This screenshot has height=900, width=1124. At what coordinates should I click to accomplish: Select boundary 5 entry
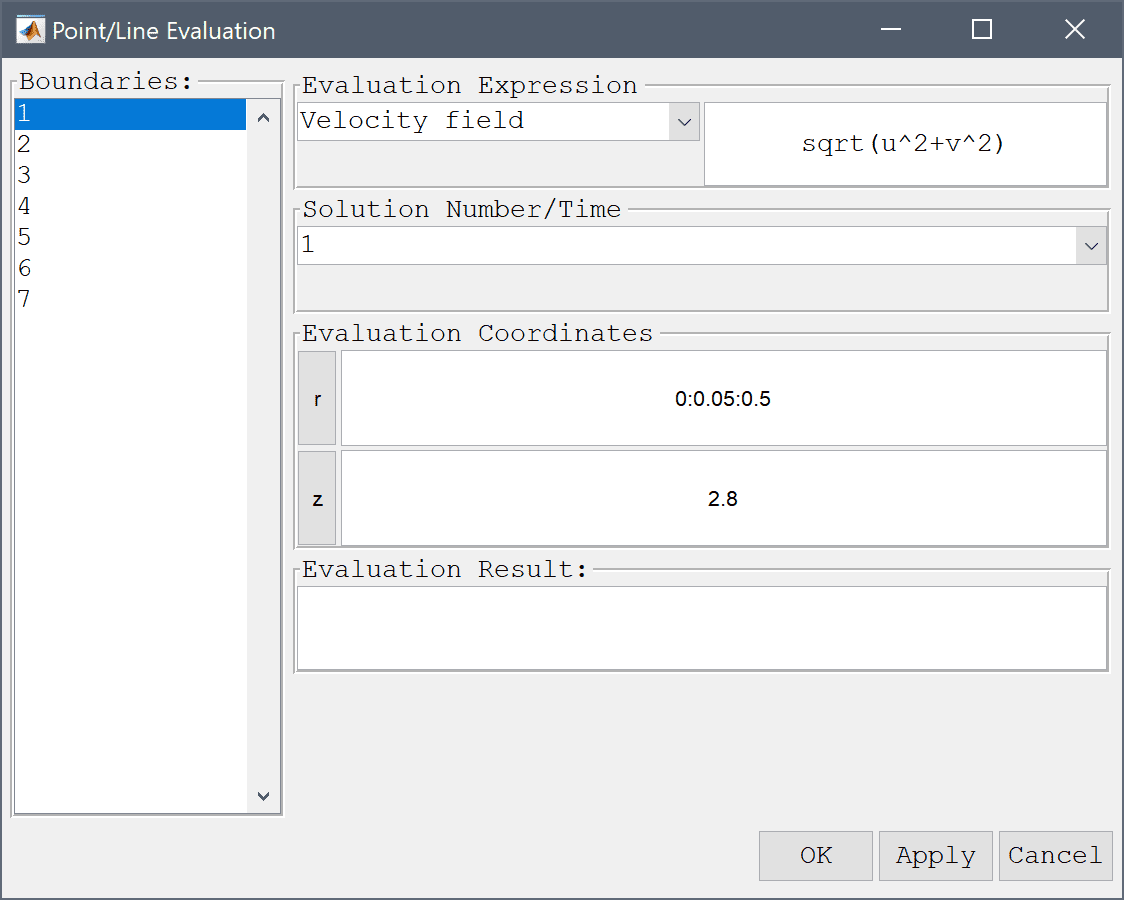pos(130,238)
